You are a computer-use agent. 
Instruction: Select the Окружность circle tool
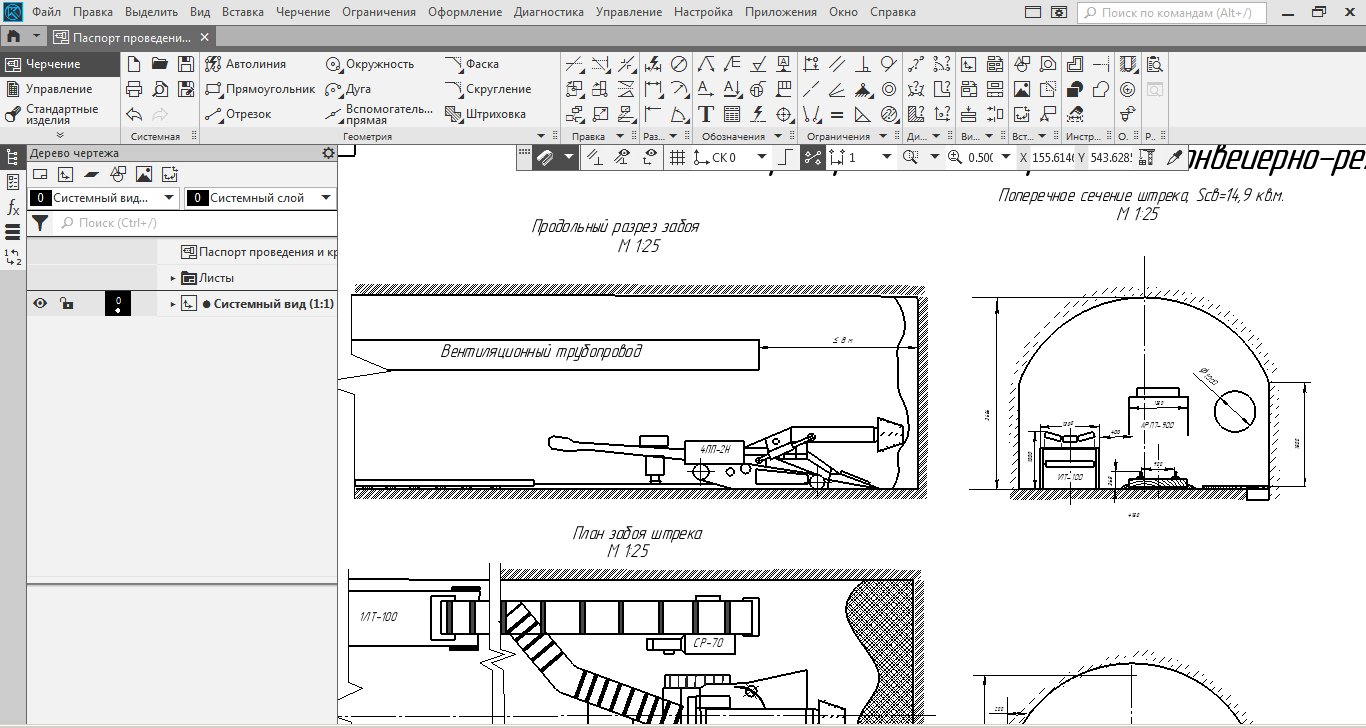[370, 64]
